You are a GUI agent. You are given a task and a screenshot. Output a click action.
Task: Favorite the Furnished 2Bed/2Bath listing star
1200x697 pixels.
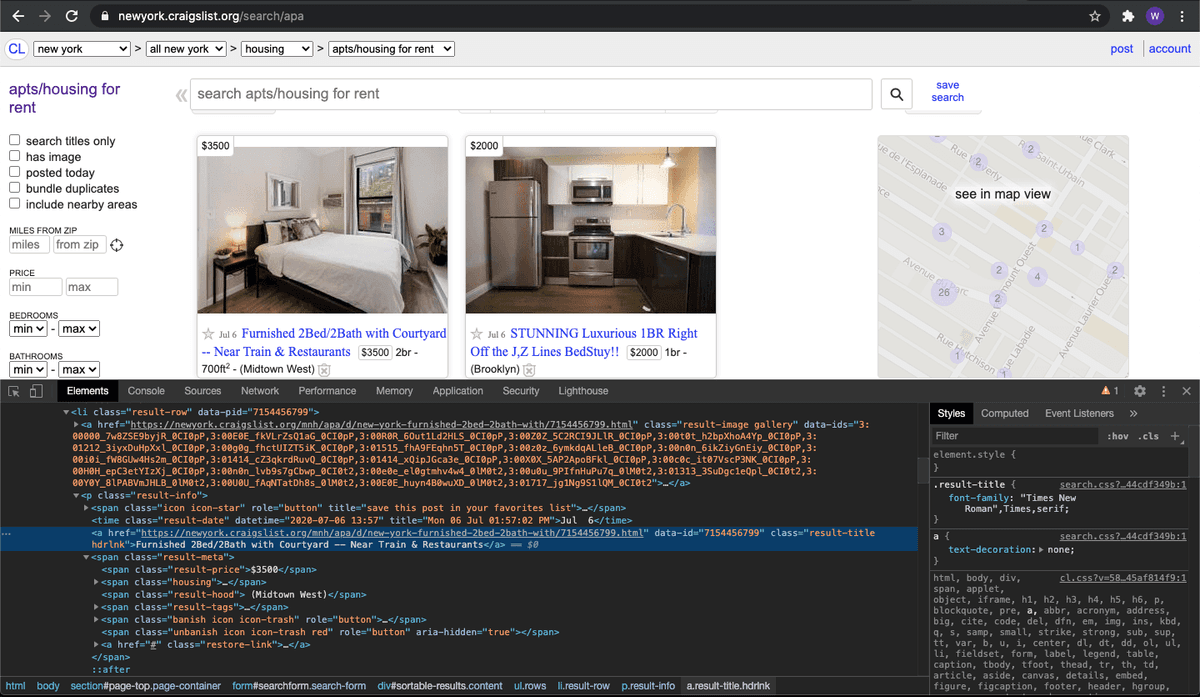[x=208, y=334]
